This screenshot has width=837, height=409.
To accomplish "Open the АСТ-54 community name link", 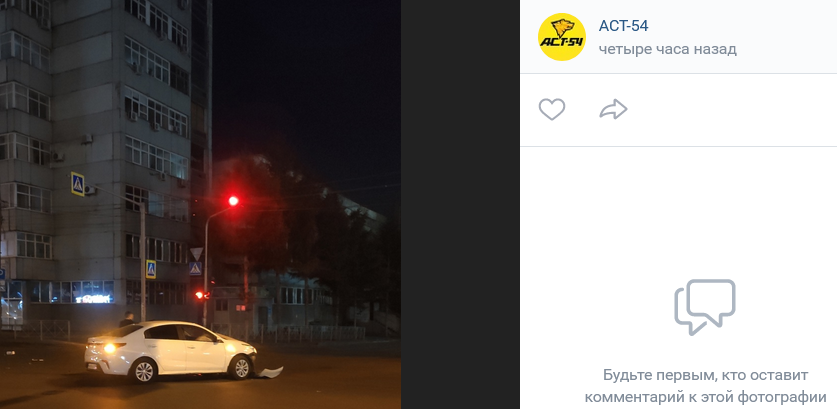I will (623, 25).
